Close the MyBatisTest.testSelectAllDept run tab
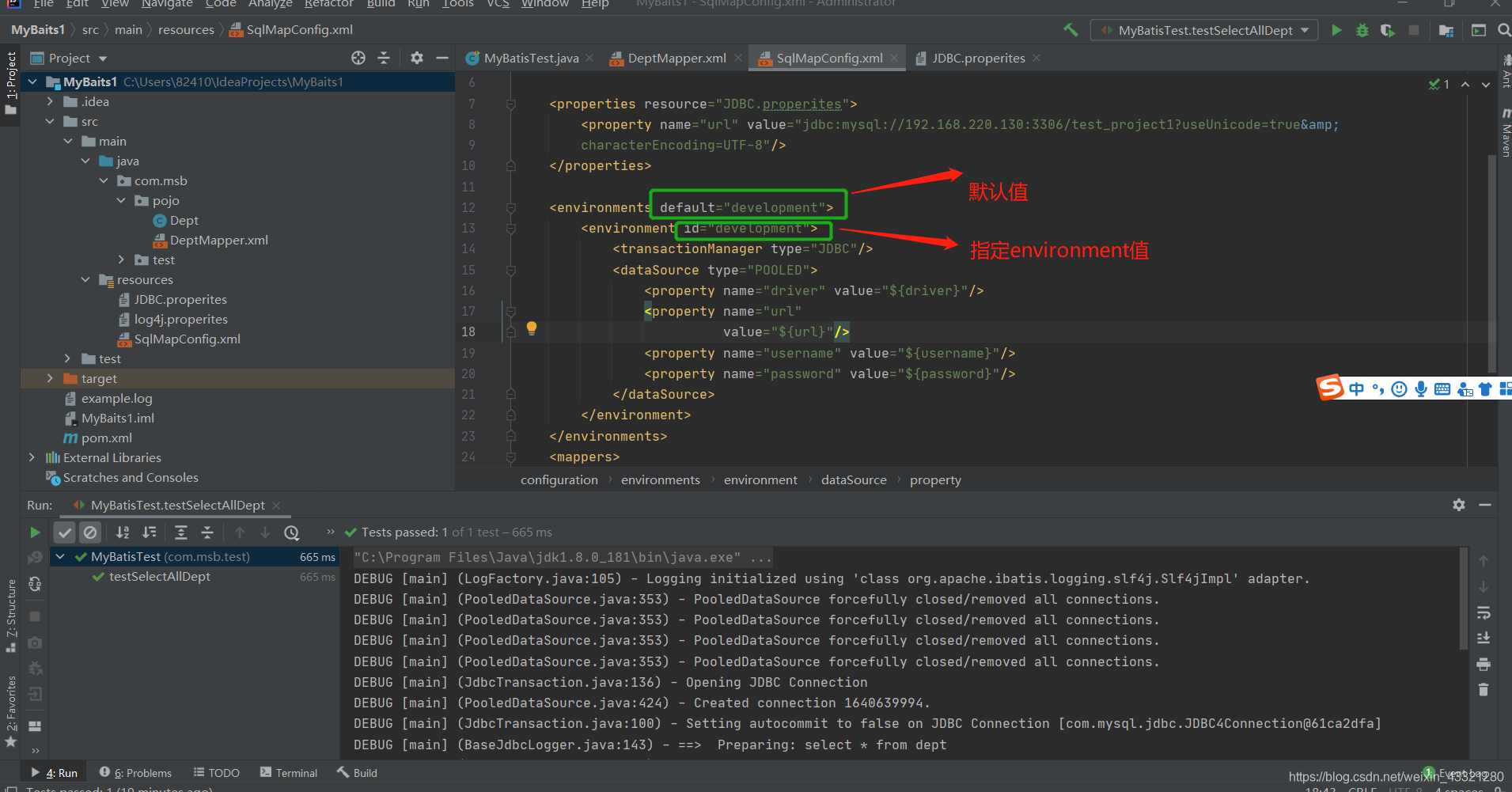 point(276,505)
